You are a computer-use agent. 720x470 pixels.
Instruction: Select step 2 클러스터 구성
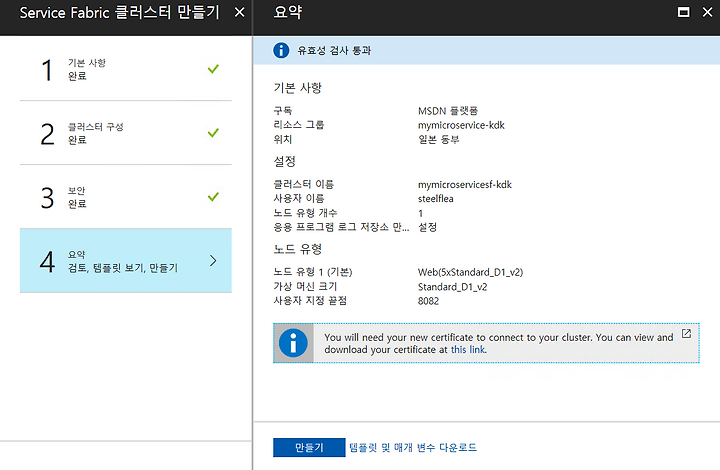point(125,133)
